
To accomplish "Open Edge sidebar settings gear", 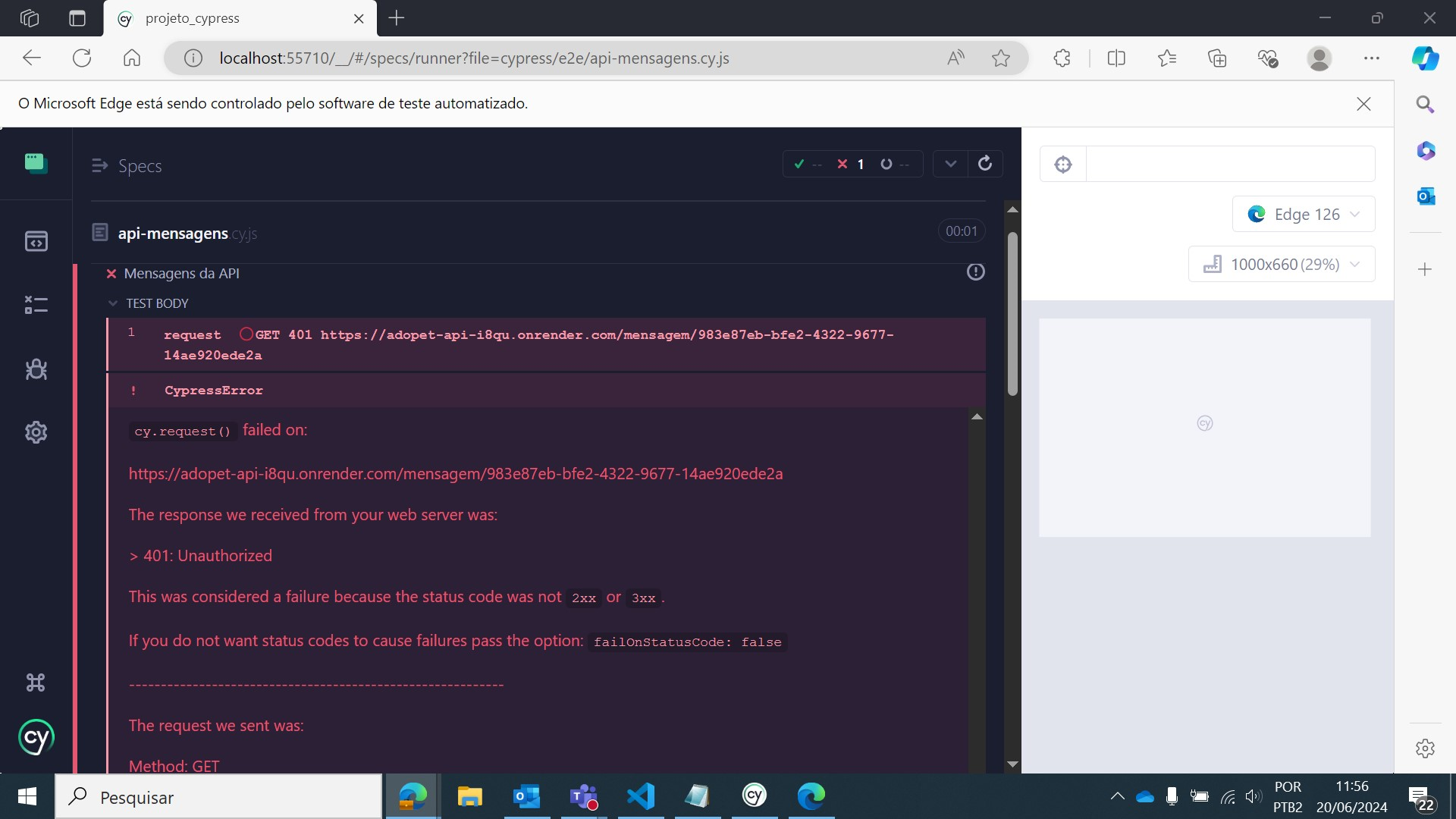I will coord(1425,748).
